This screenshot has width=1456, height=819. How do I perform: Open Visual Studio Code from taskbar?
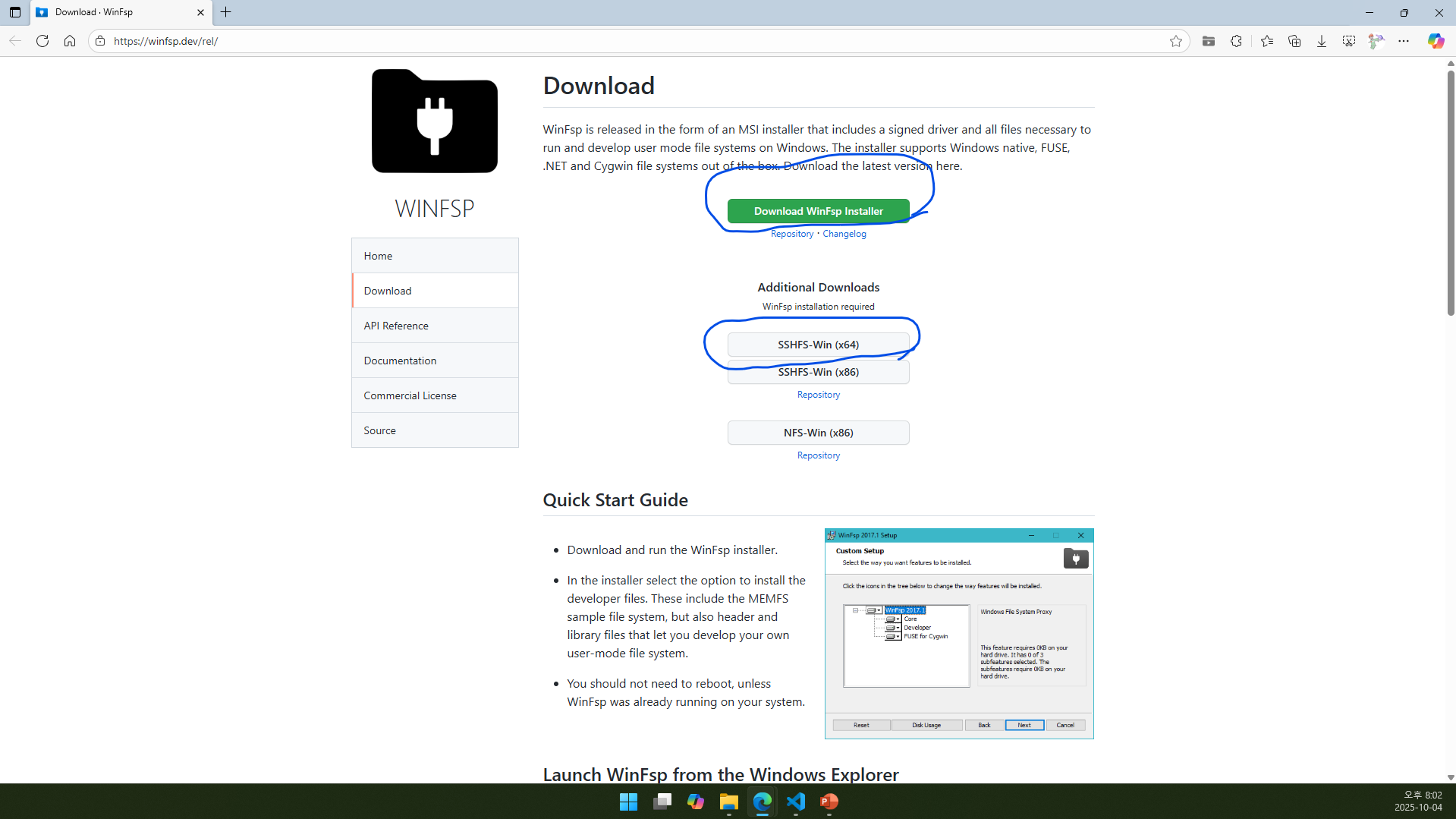796,802
